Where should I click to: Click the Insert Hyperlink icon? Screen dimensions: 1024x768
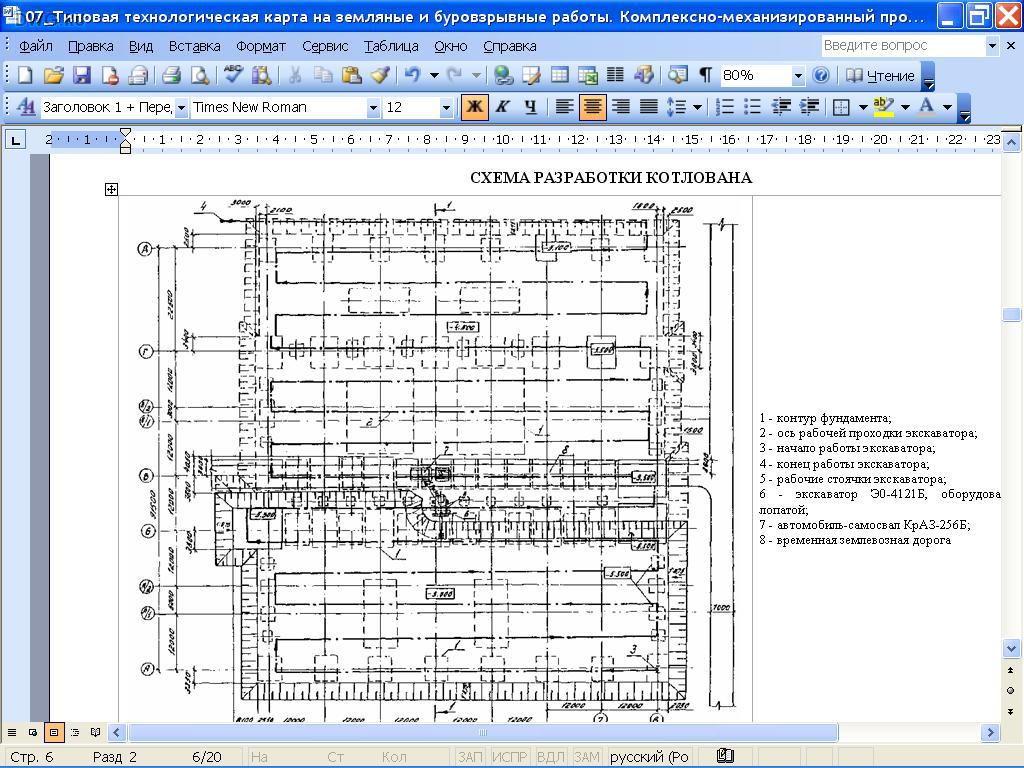(503, 75)
